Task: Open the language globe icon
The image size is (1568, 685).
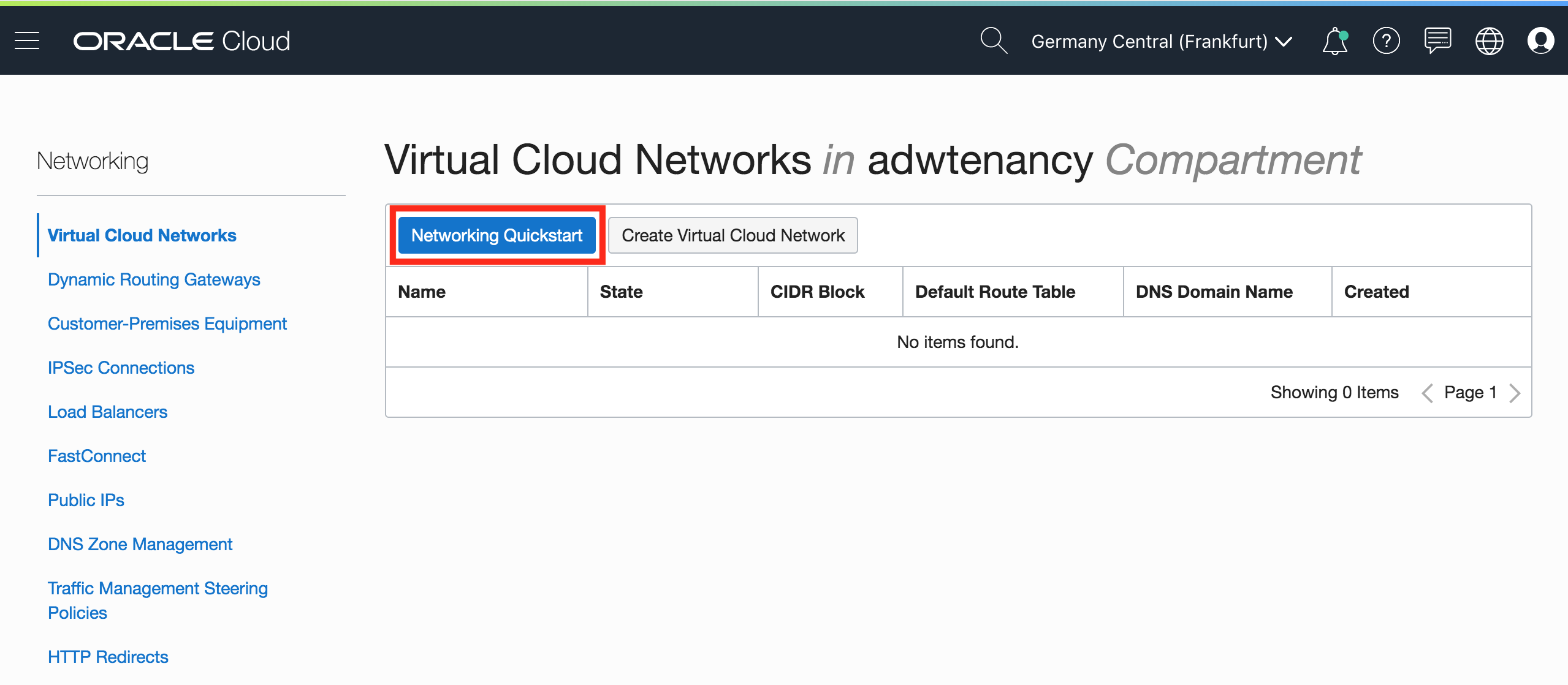Action: click(x=1489, y=41)
